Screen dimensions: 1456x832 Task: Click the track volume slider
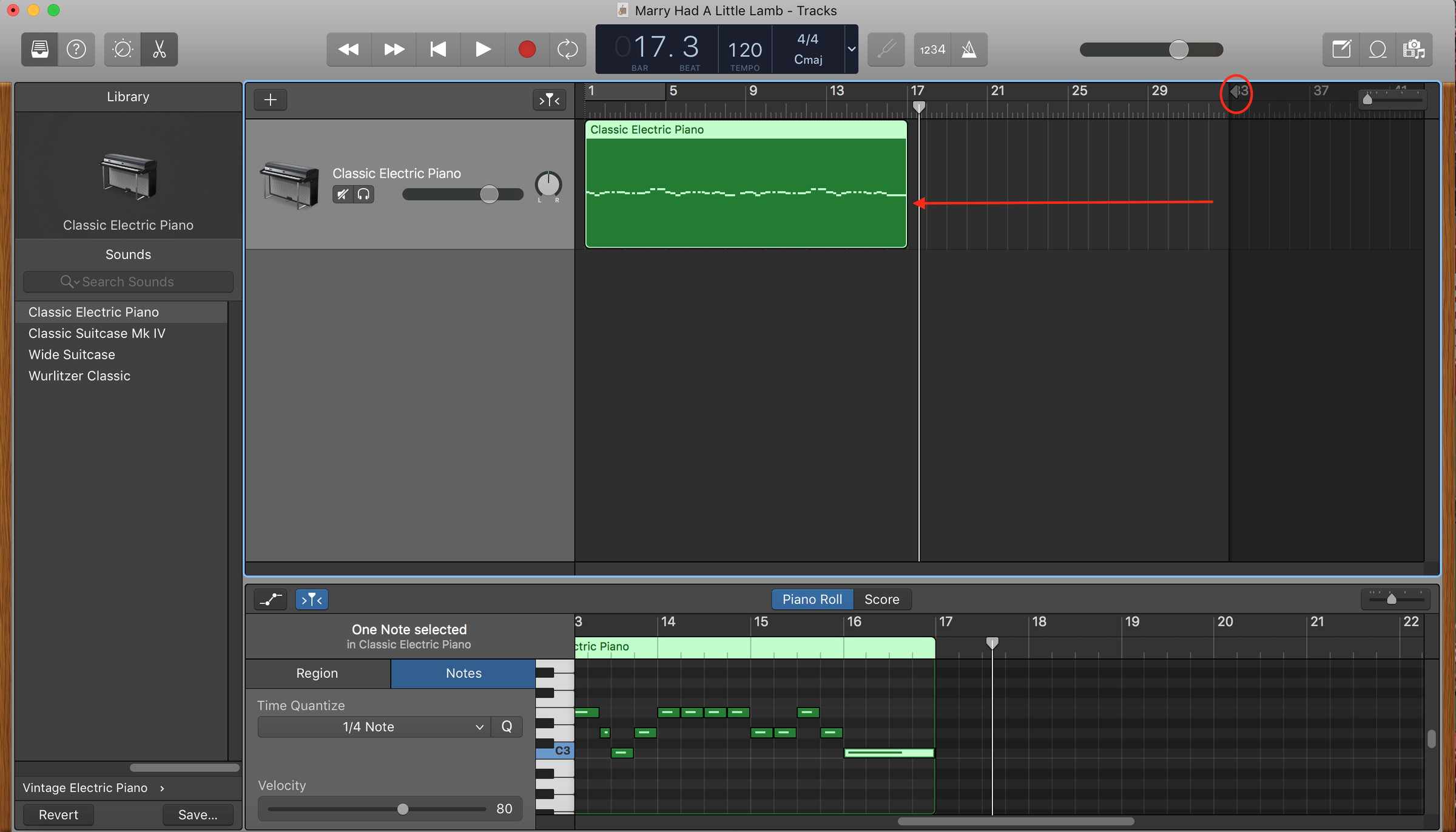point(463,194)
